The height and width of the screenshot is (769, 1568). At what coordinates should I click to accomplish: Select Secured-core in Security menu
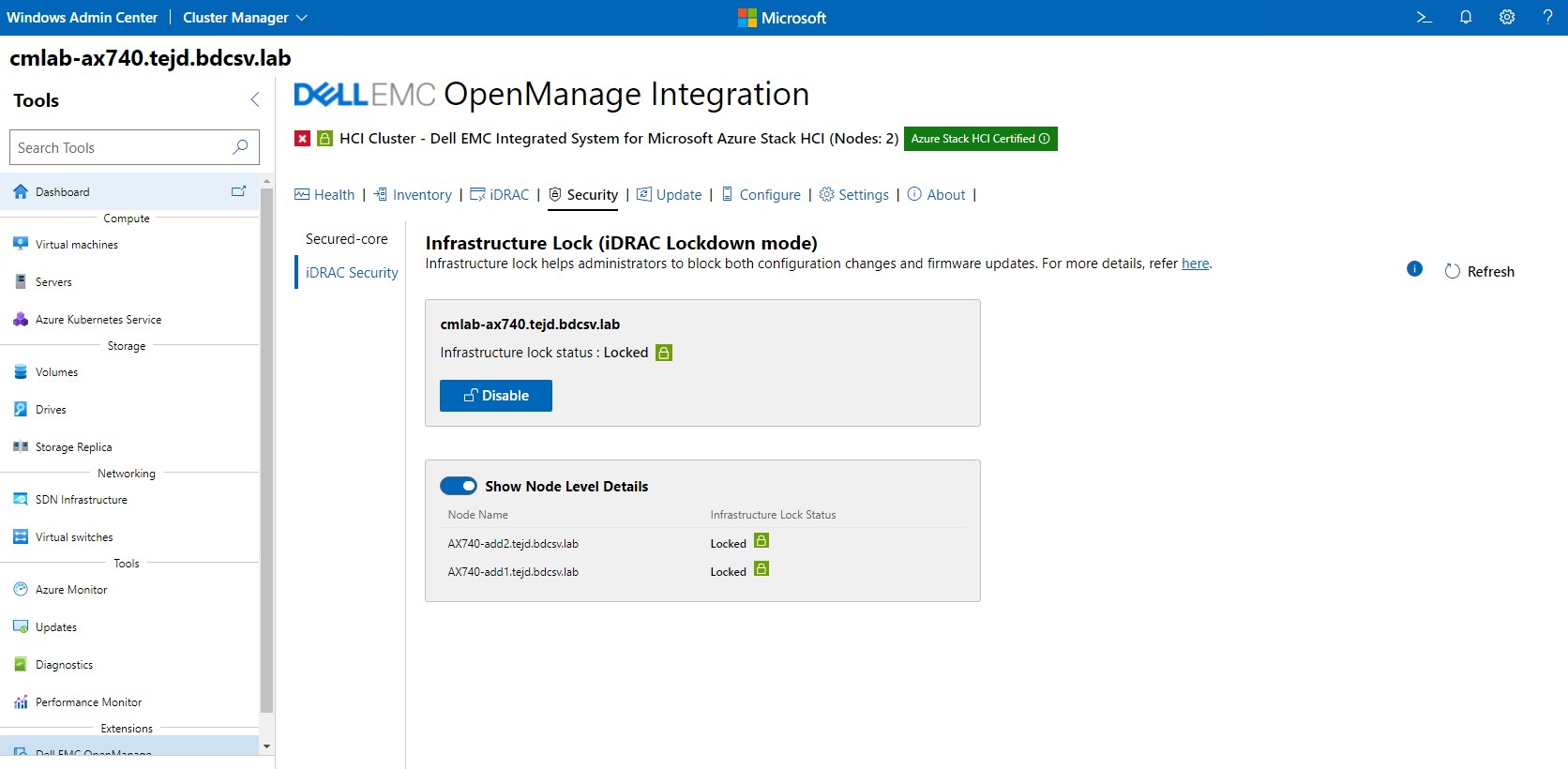pos(346,239)
